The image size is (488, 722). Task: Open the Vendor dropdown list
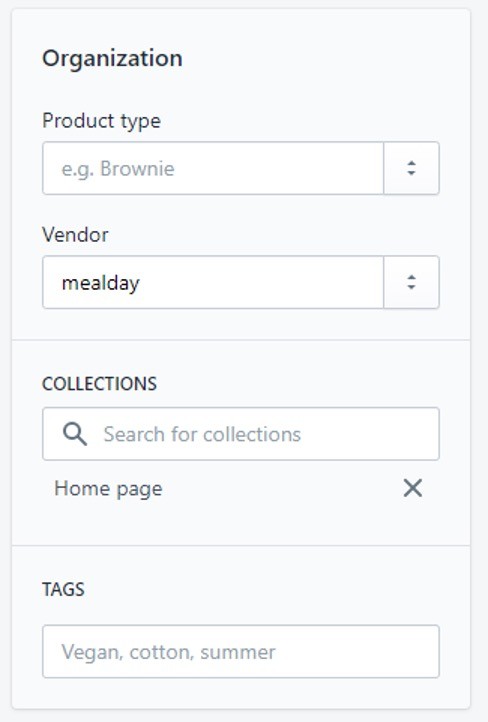411,282
